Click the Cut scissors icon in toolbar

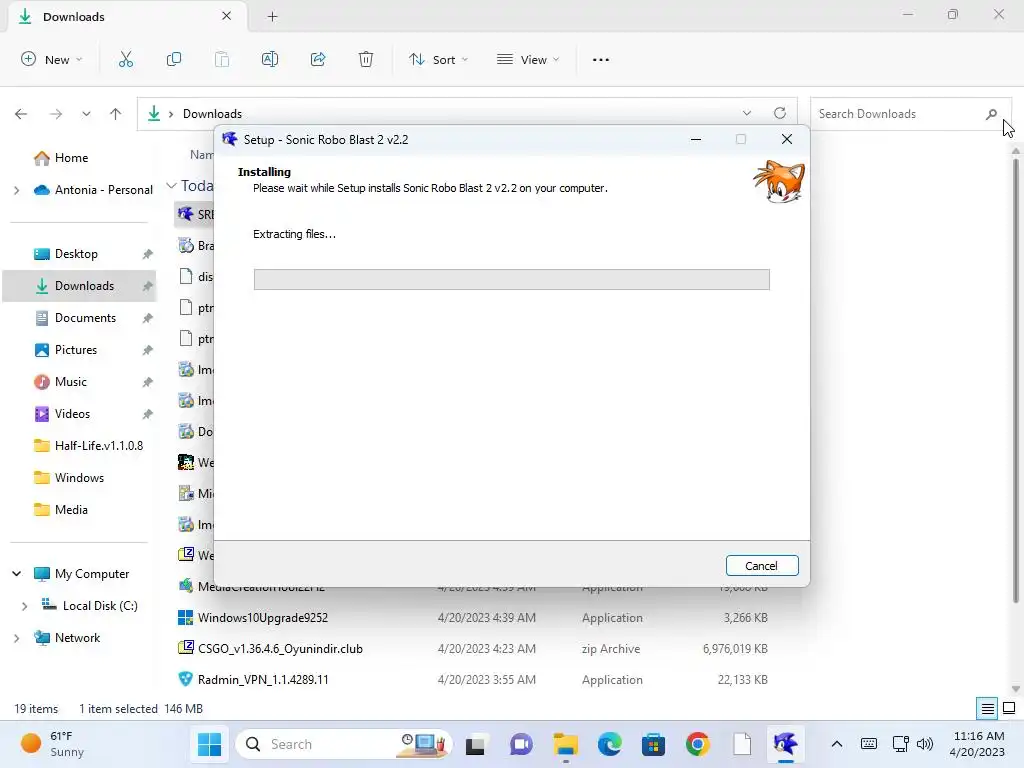pos(126,59)
